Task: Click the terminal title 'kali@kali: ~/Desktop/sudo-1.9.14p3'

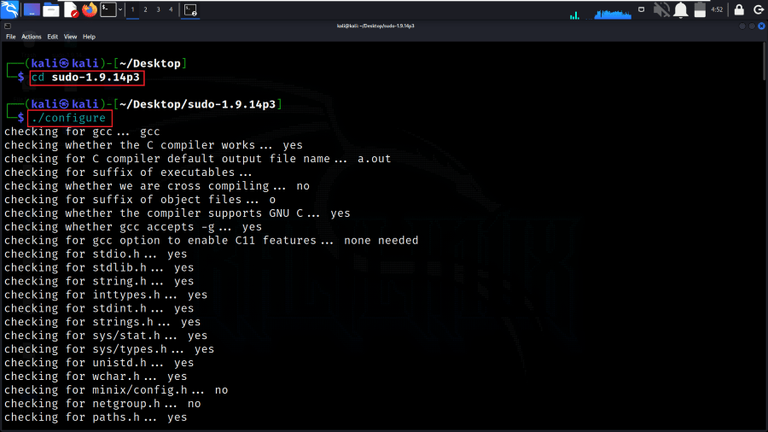Action: tap(376, 26)
